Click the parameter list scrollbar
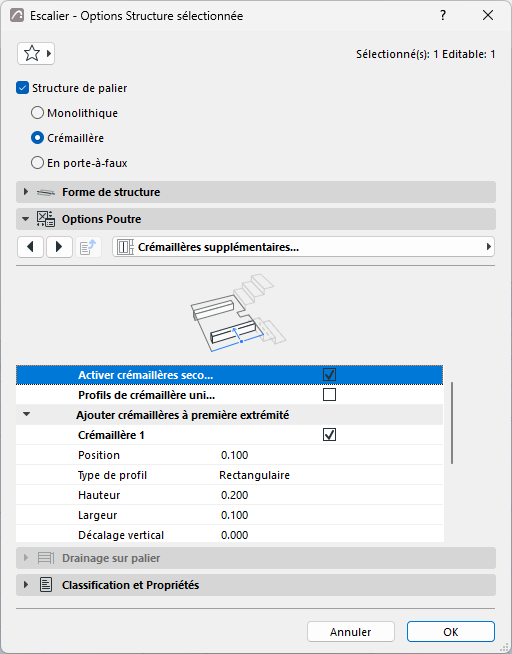This screenshot has width=512, height=654. point(452,422)
